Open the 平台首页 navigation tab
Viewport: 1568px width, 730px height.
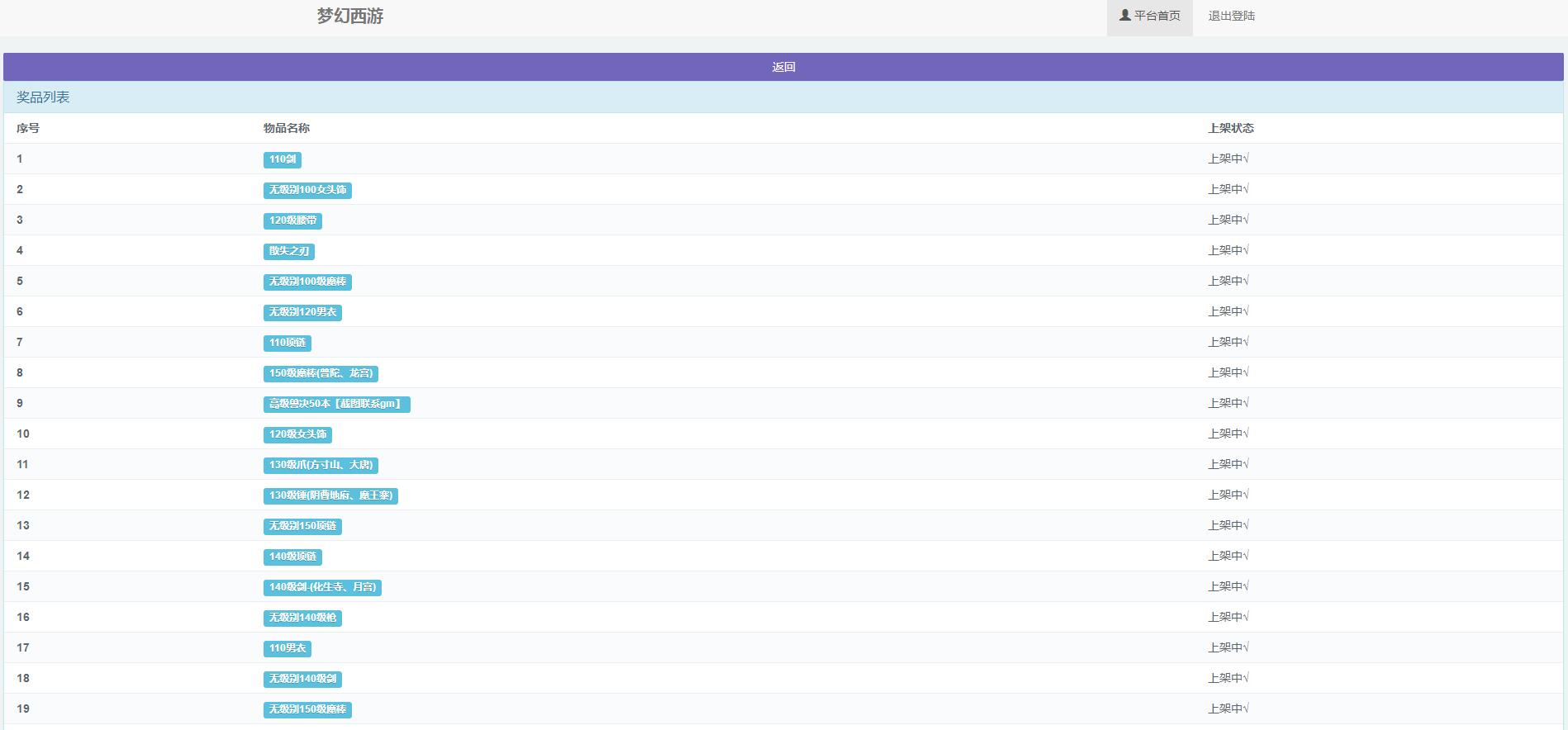1150,17
